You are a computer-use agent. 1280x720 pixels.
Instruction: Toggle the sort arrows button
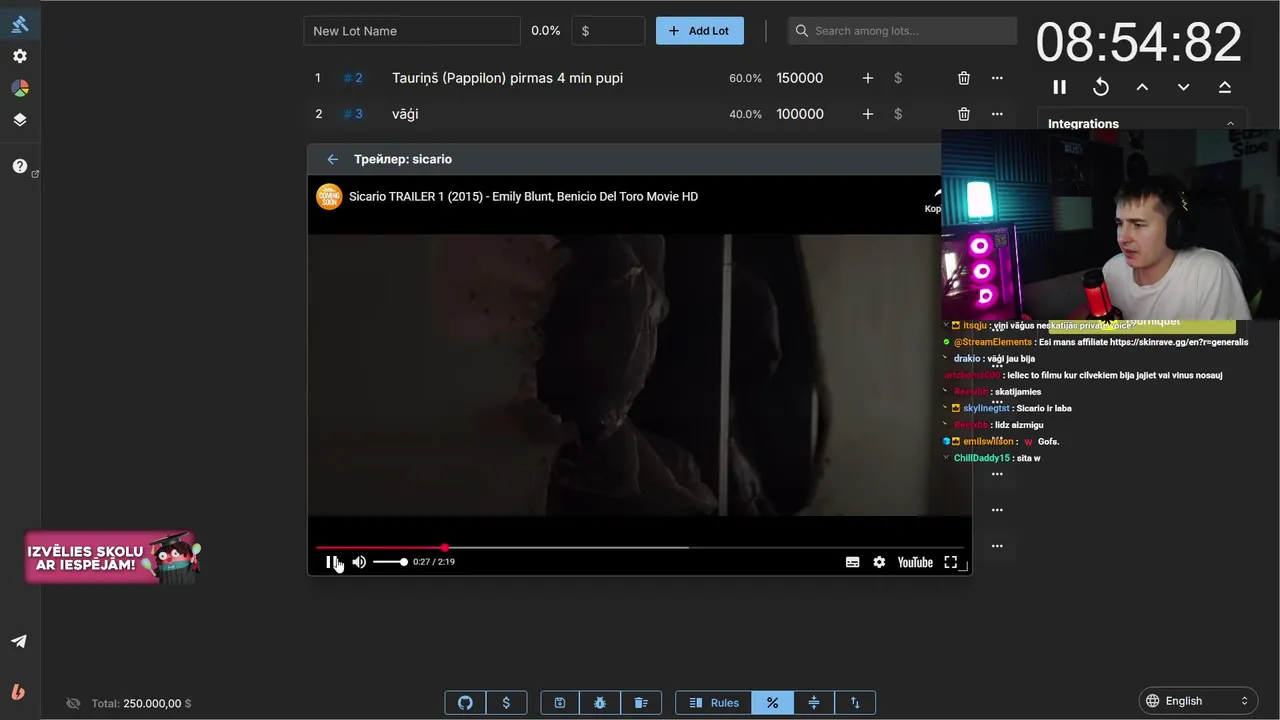[x=855, y=703]
